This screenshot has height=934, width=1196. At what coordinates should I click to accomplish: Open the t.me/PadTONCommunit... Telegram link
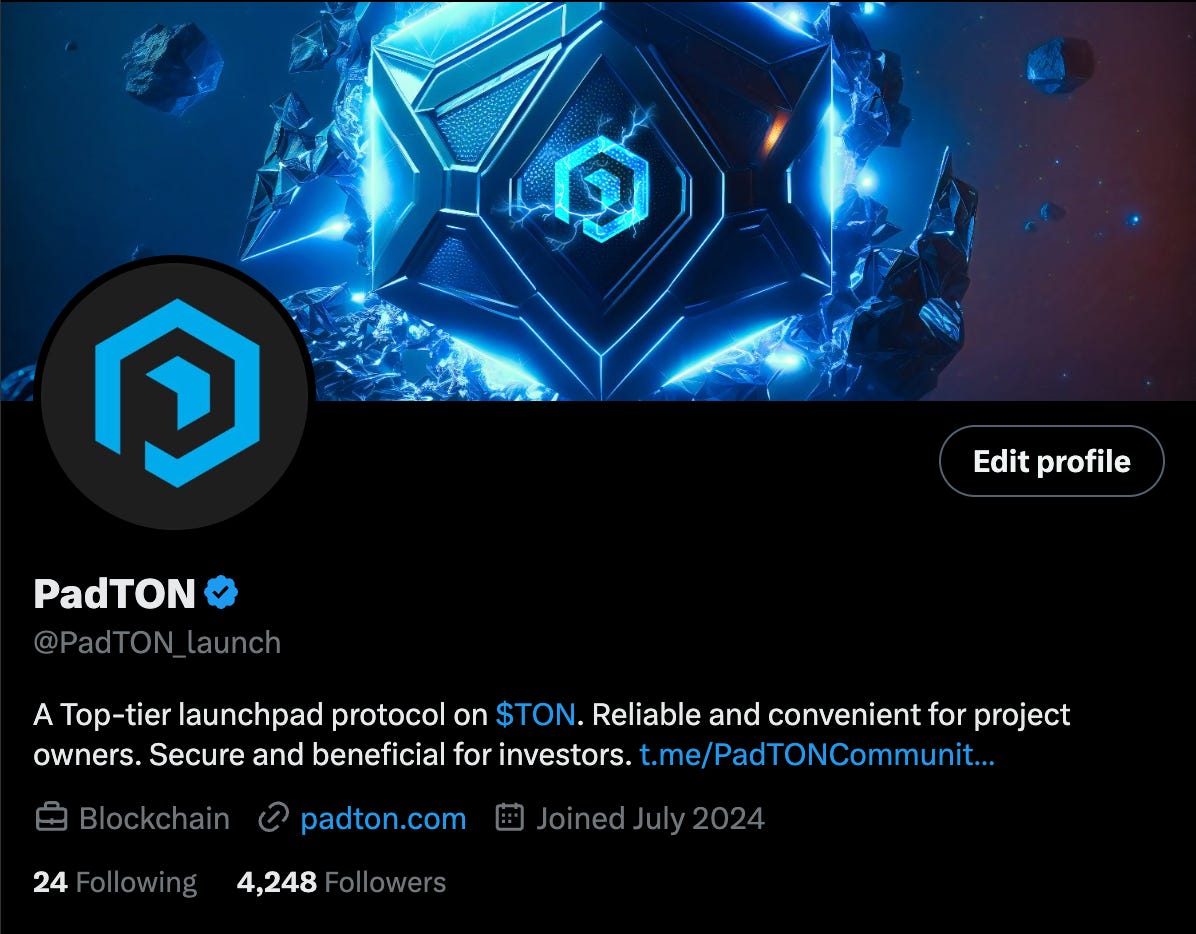(817, 755)
